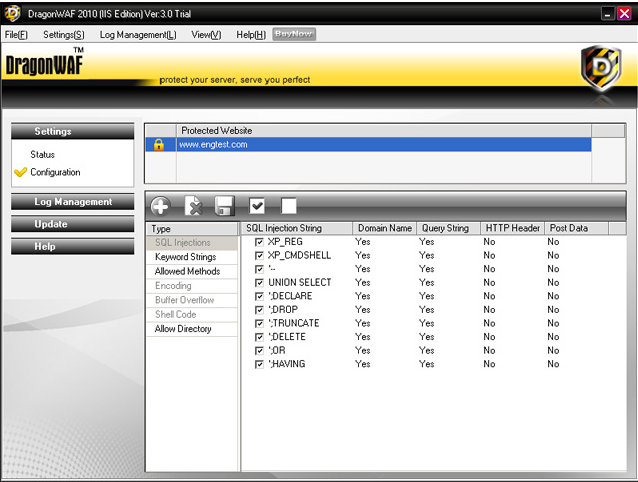Select Encoding rule type
Image resolution: width=638 pixels, height=482 pixels.
(192, 286)
